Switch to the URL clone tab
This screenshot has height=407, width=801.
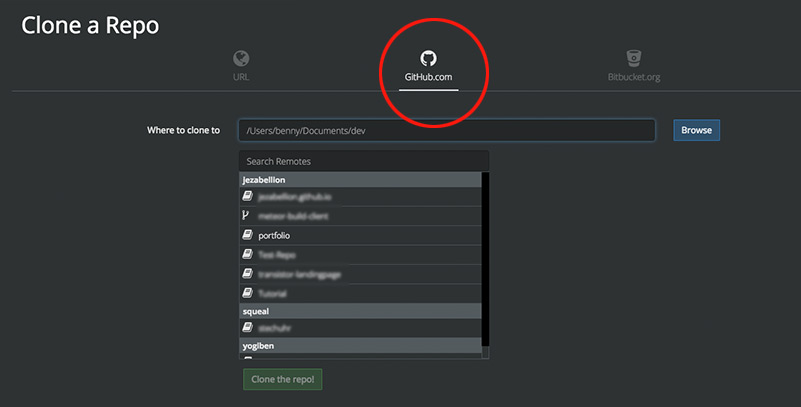coord(241,66)
